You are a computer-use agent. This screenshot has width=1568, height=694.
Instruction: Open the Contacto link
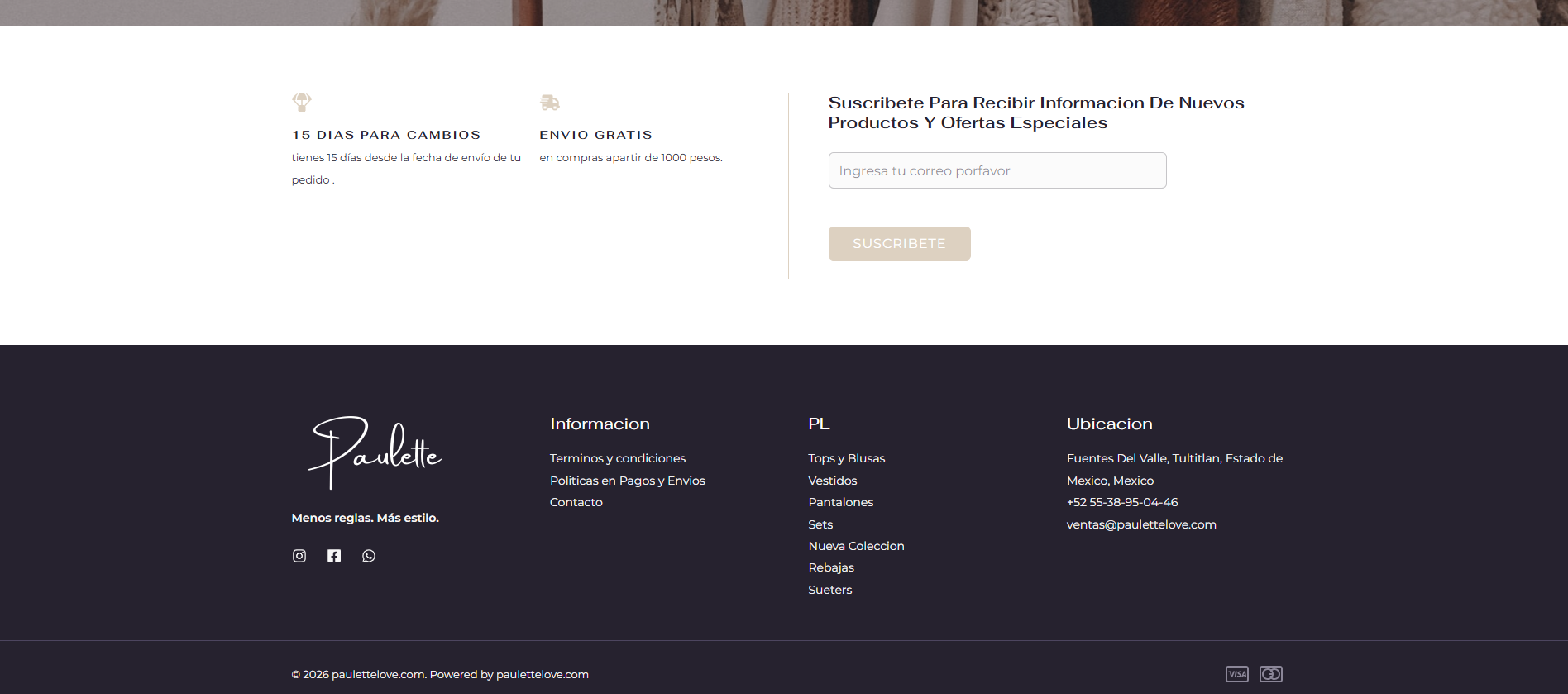pos(576,502)
